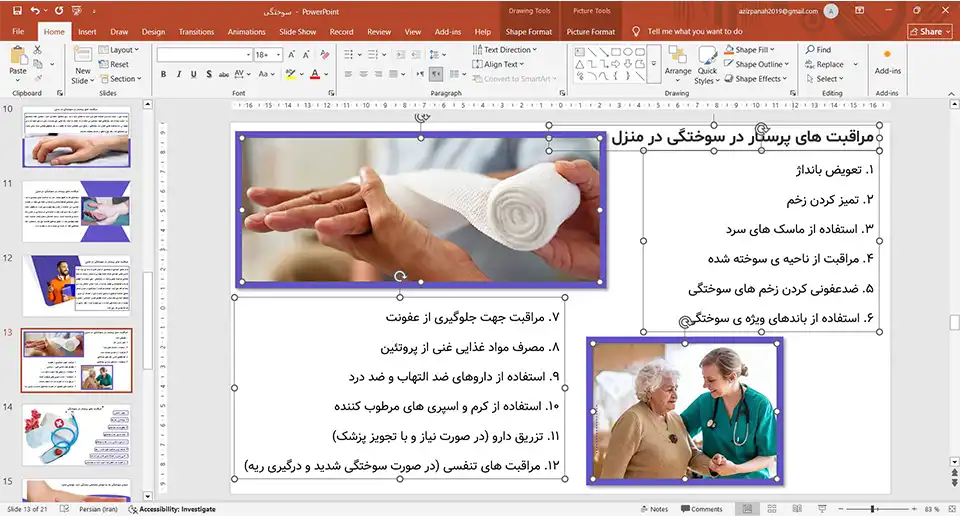Toggle Justify alignment in the Paragraph group

pyautogui.click(x=394, y=74)
